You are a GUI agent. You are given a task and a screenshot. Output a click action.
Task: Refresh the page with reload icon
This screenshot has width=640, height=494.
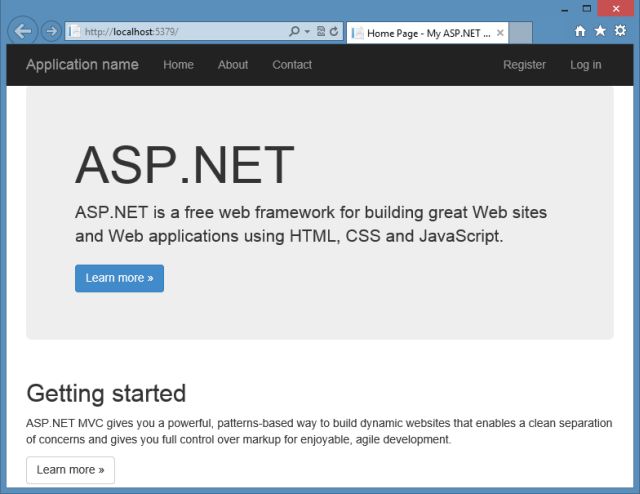334,31
